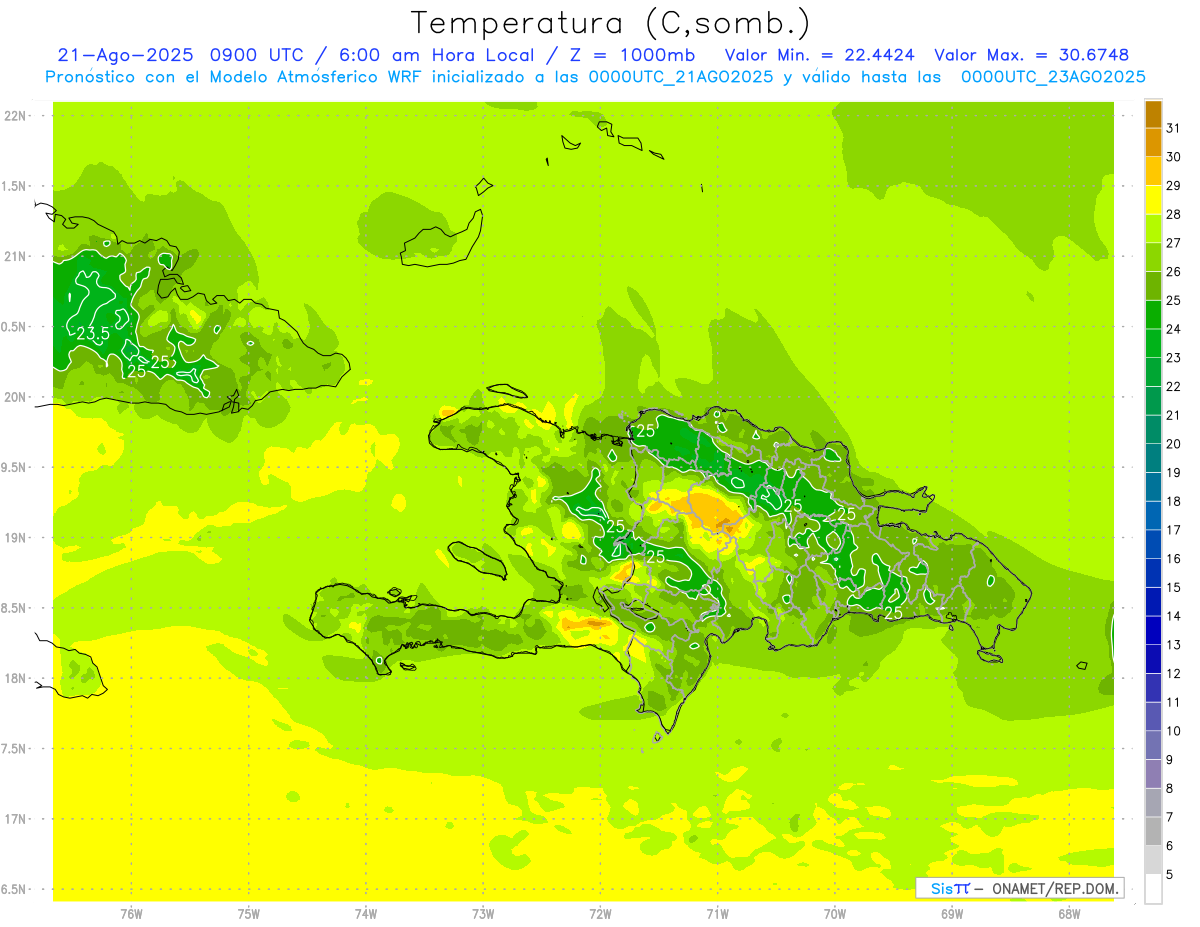Click the legend value '20'

pos(1174,444)
